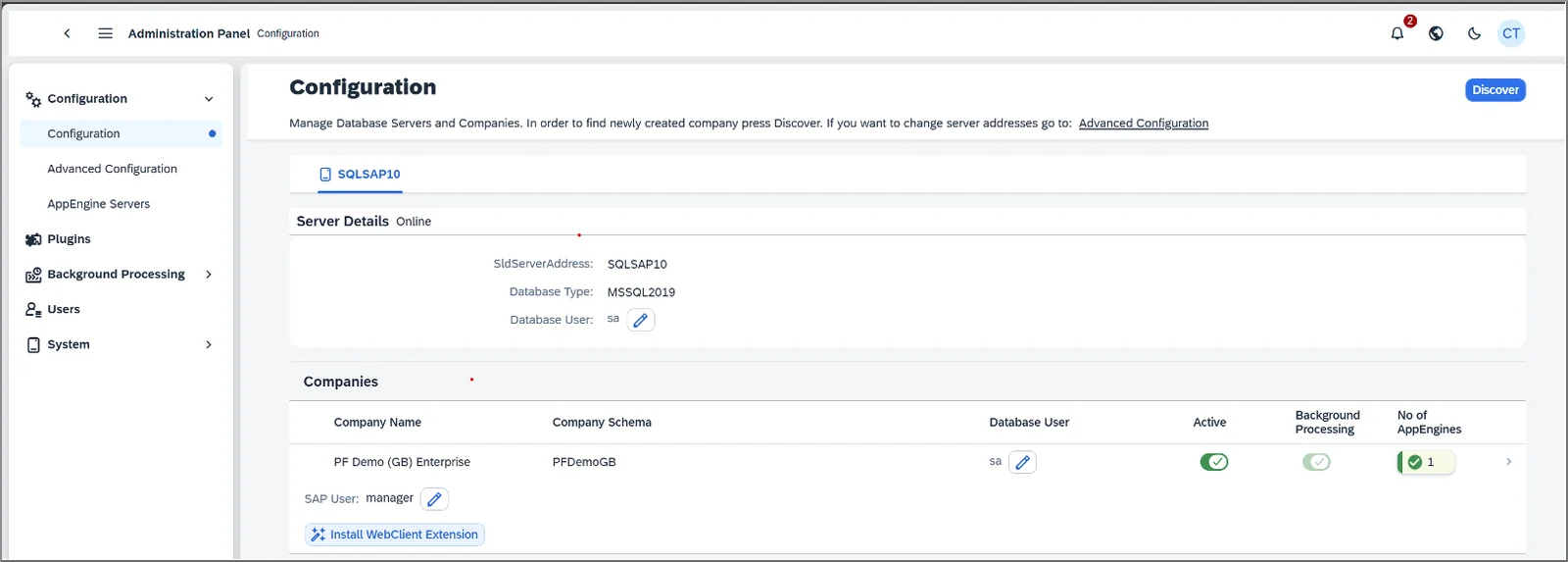The height and width of the screenshot is (562, 1568).
Task: Toggle Background Processing switch for PF Demo
Action: tap(1316, 462)
